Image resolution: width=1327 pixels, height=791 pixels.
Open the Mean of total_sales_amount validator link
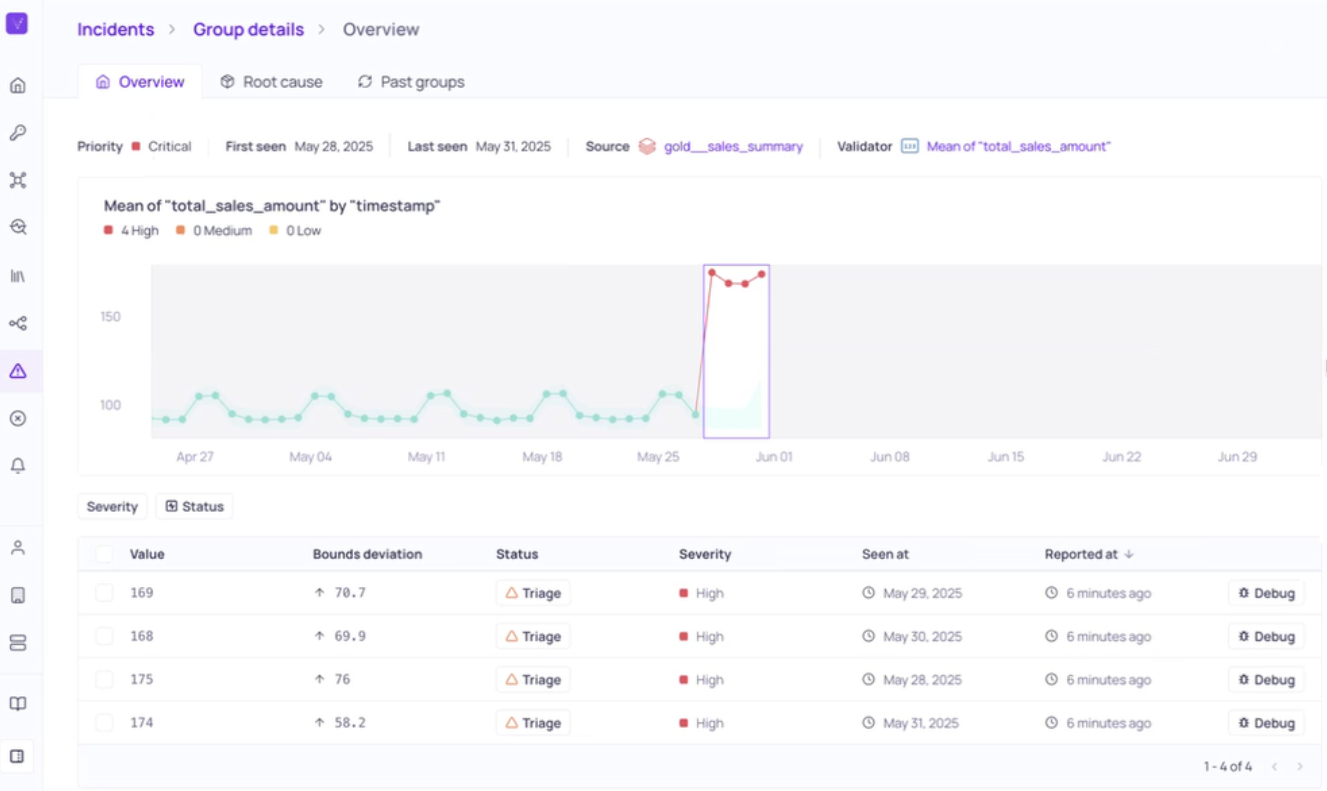[1018, 146]
